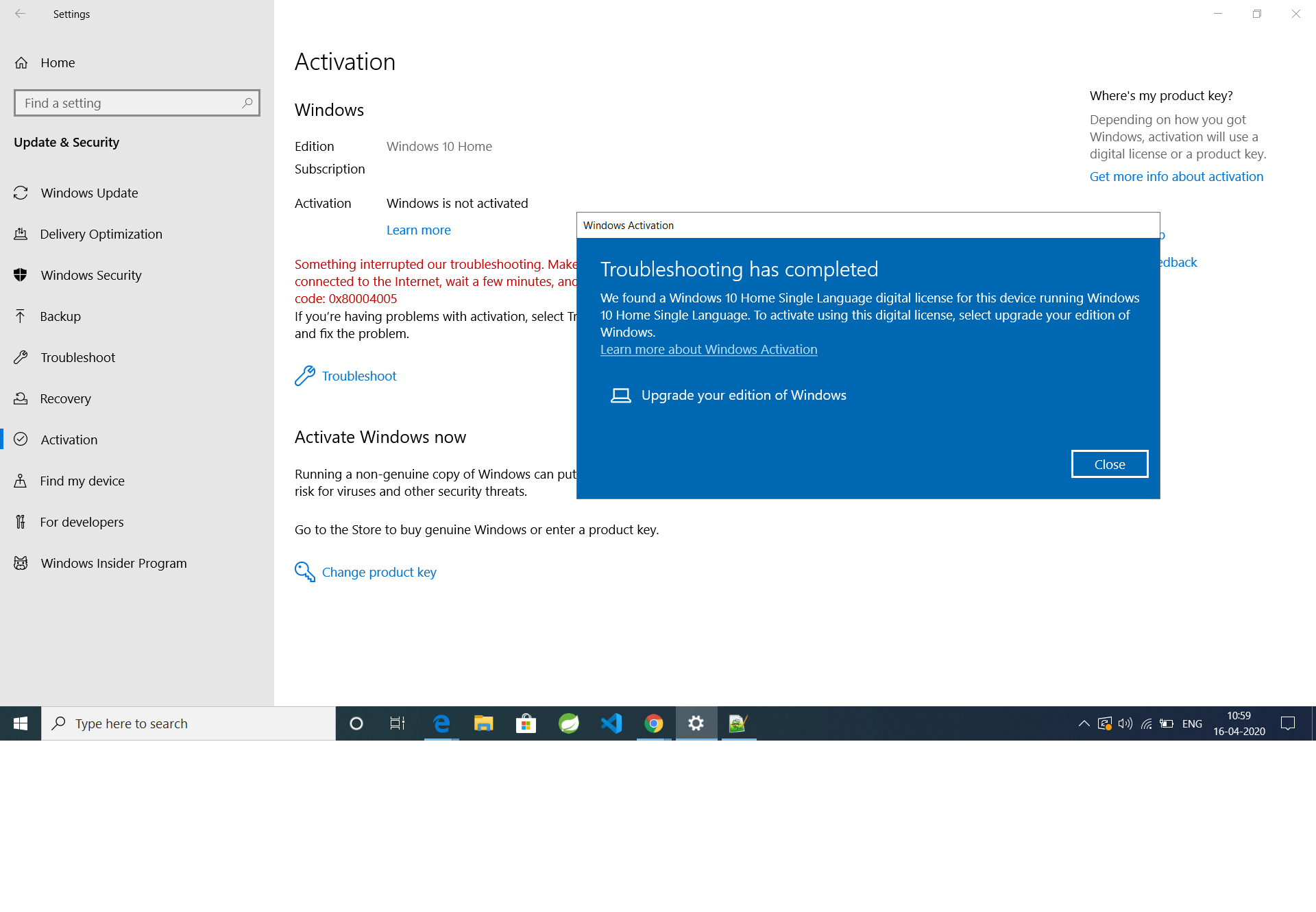
Task: Click the Close button in the Windows Activation dialog
Action: click(1110, 464)
